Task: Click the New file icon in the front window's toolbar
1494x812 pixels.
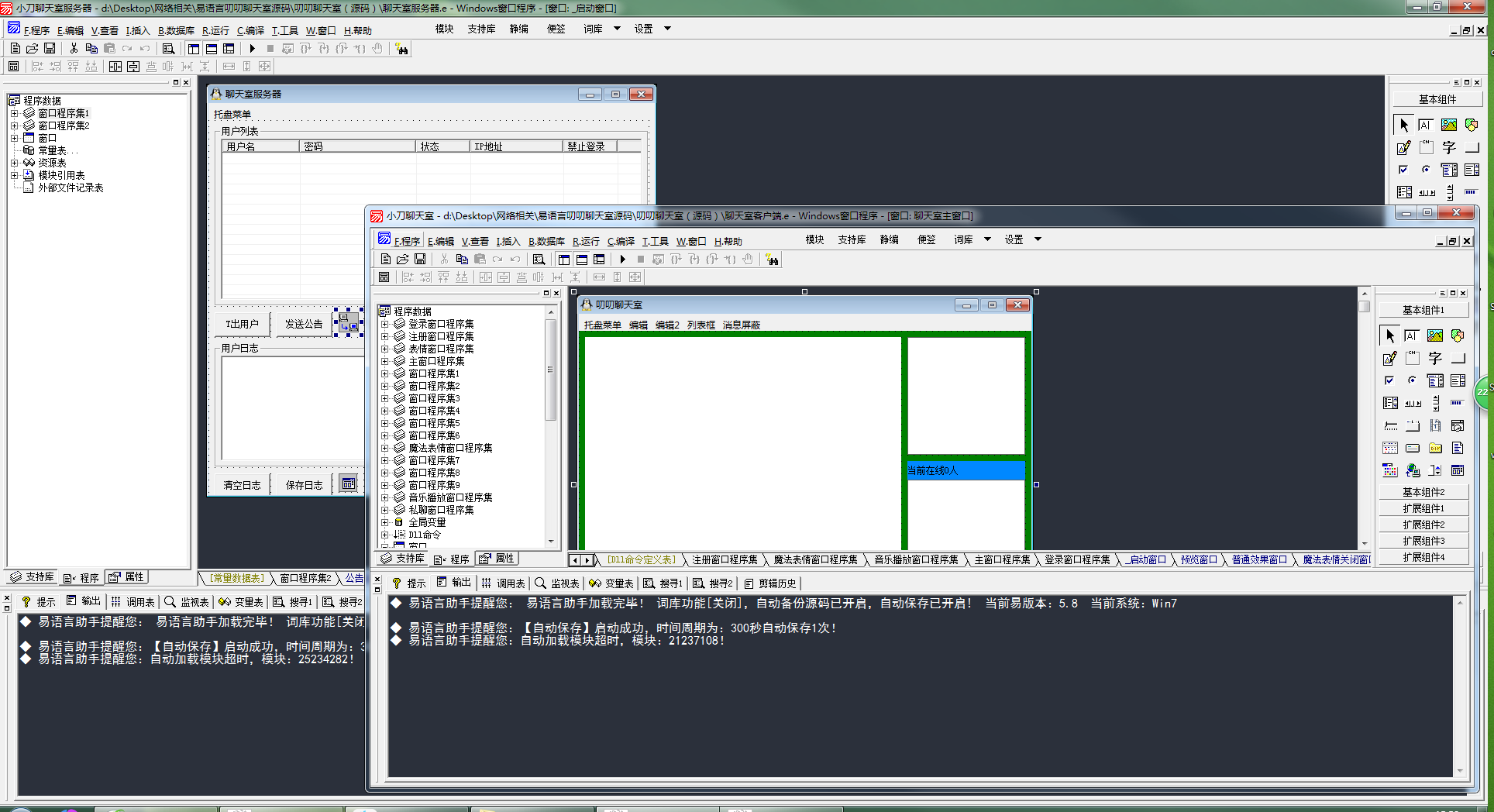Action: [385, 260]
